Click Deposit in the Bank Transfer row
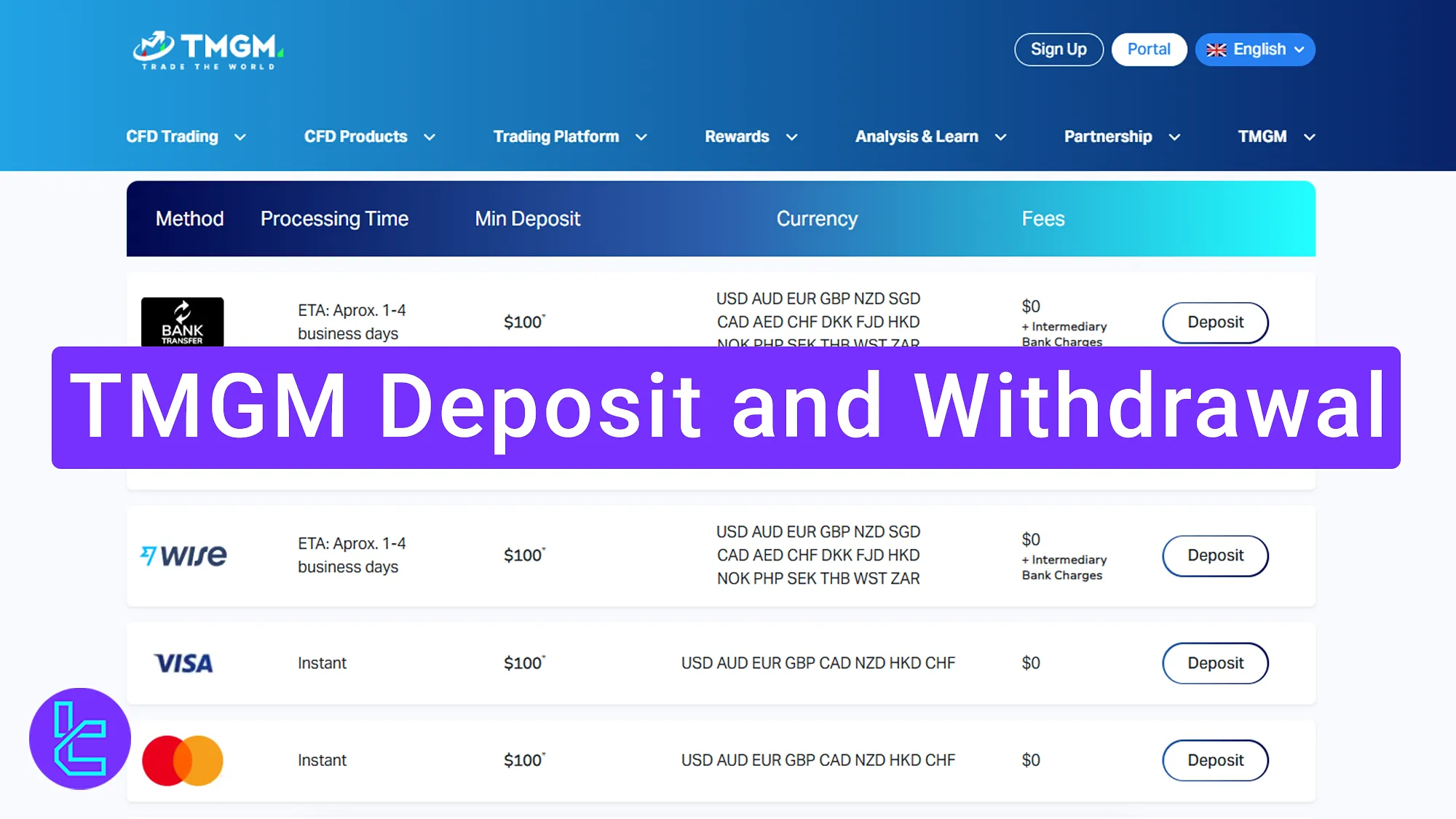 [1215, 323]
